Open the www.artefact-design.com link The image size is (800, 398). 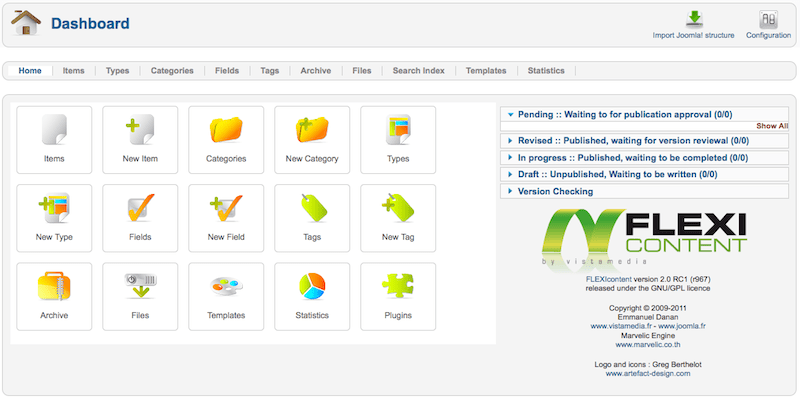pyautogui.click(x=648, y=374)
